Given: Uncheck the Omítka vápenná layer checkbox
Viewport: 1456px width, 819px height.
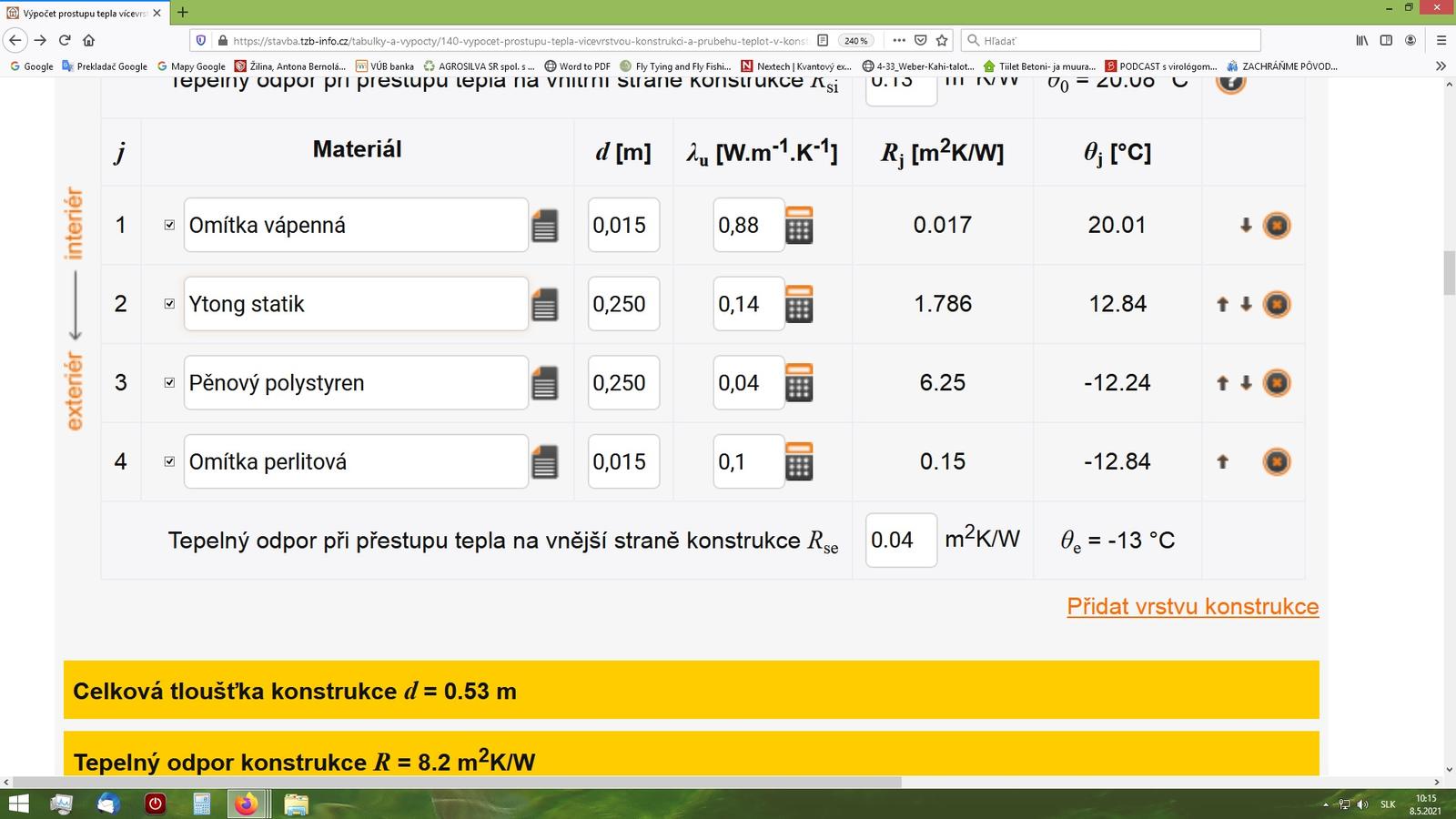Looking at the screenshot, I should 169,225.
